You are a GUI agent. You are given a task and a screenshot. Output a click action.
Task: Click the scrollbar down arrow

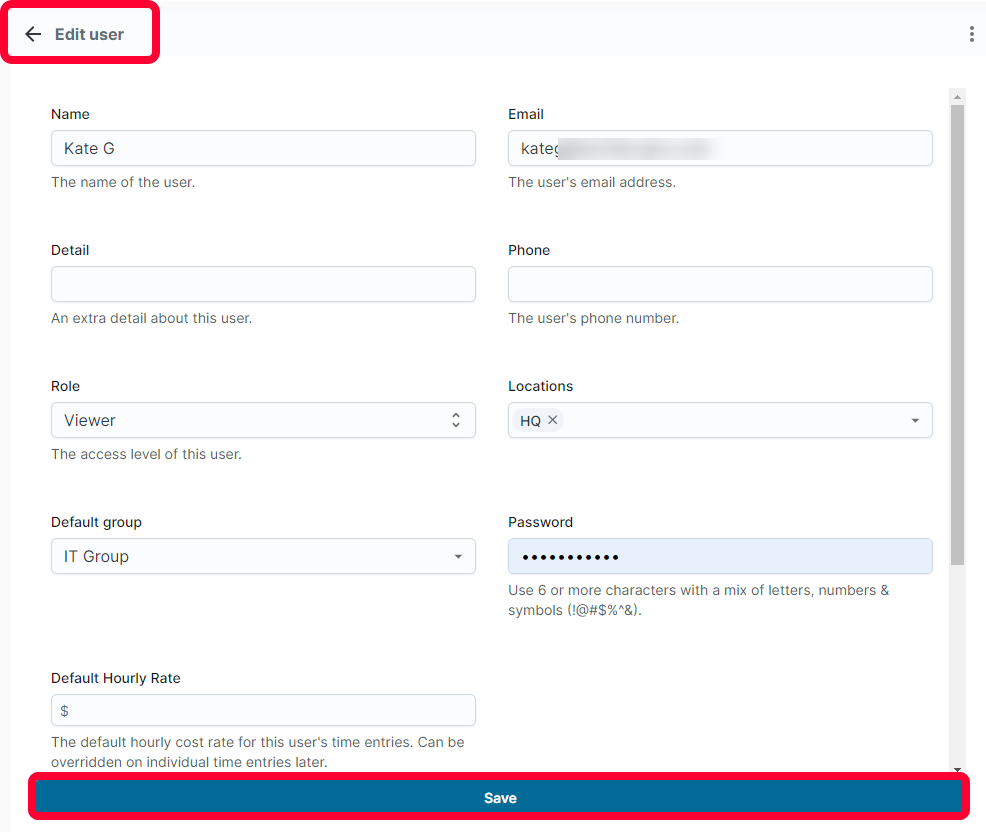click(x=957, y=769)
